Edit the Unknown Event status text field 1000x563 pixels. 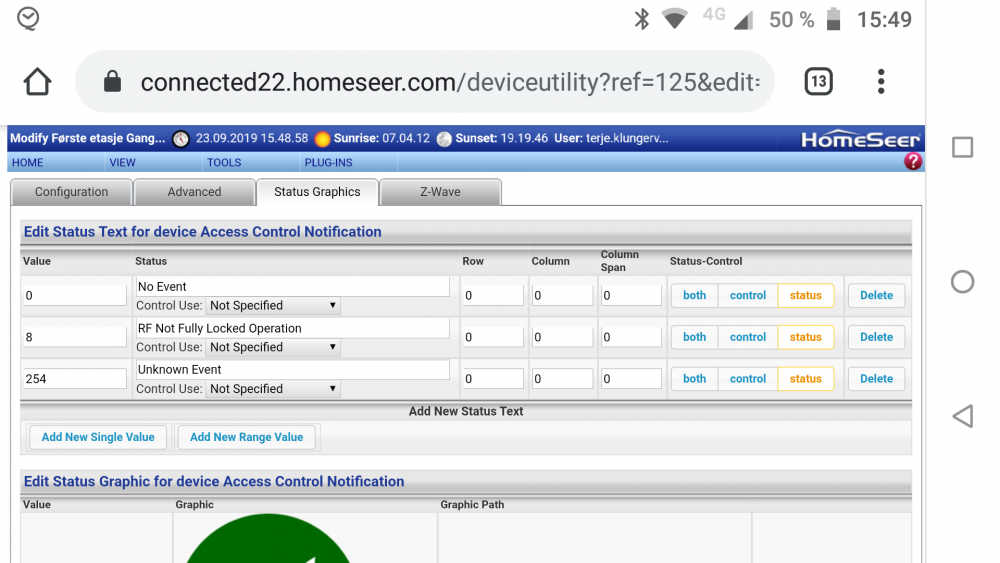click(292, 369)
